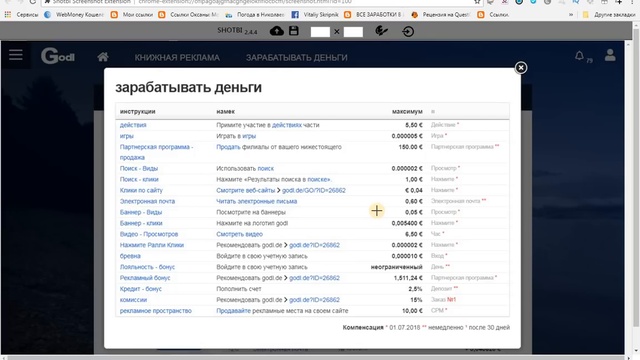Screen dimensions: 640x360
Task: Open the Партнерская программа - продажа link
Action: [x=156, y=152]
